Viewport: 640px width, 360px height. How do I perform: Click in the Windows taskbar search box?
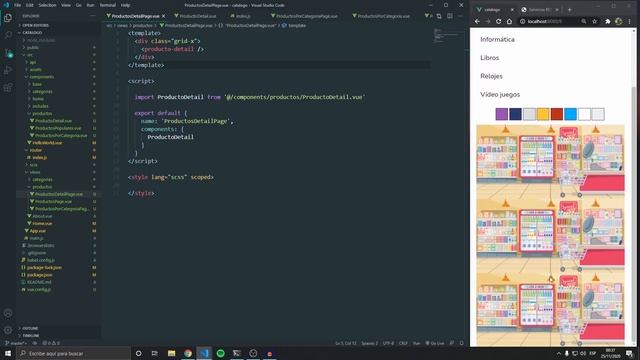pos(73,353)
